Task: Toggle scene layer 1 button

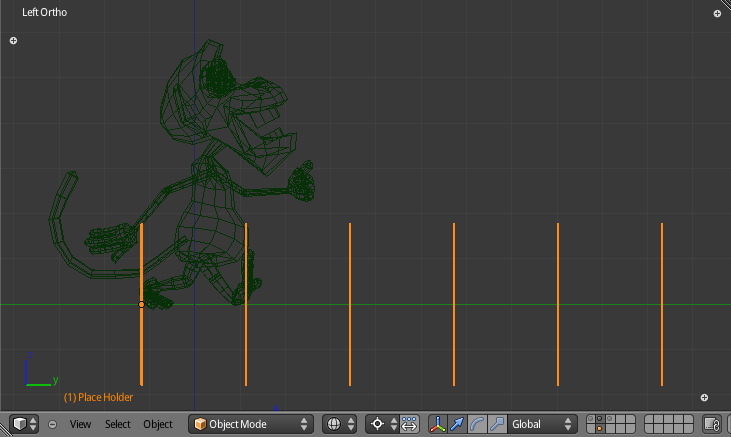Action: [591, 419]
